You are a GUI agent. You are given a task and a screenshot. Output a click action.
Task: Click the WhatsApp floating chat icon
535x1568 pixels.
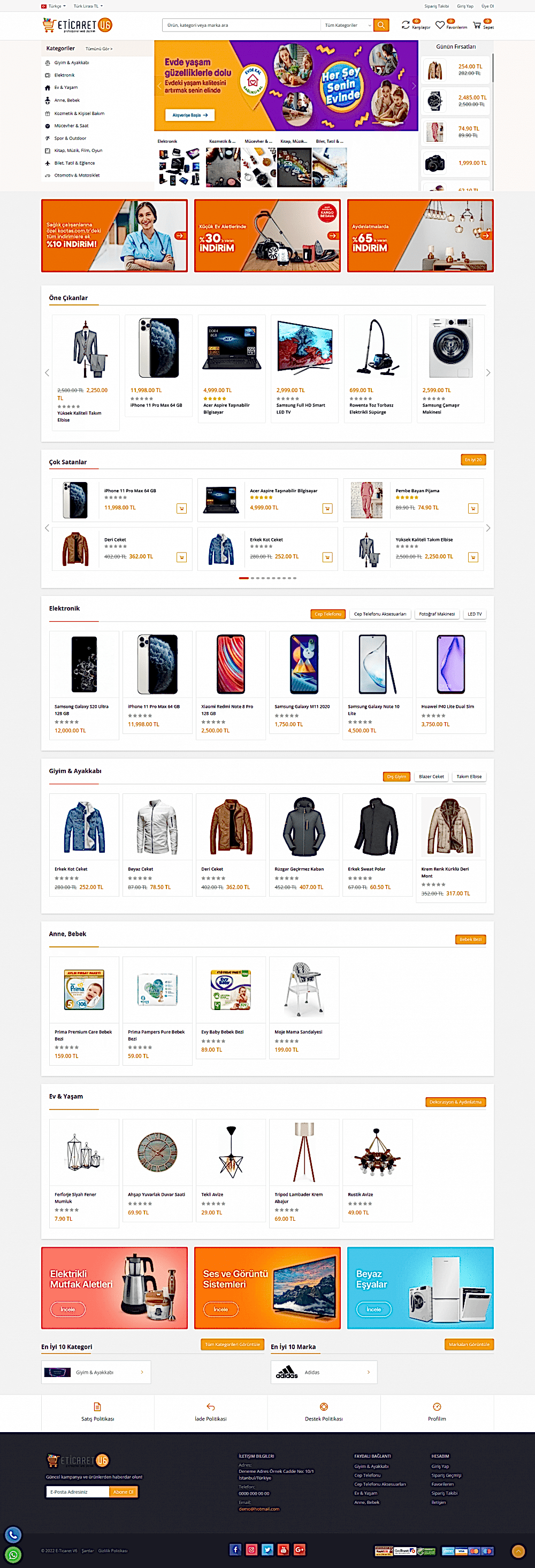point(13,1555)
